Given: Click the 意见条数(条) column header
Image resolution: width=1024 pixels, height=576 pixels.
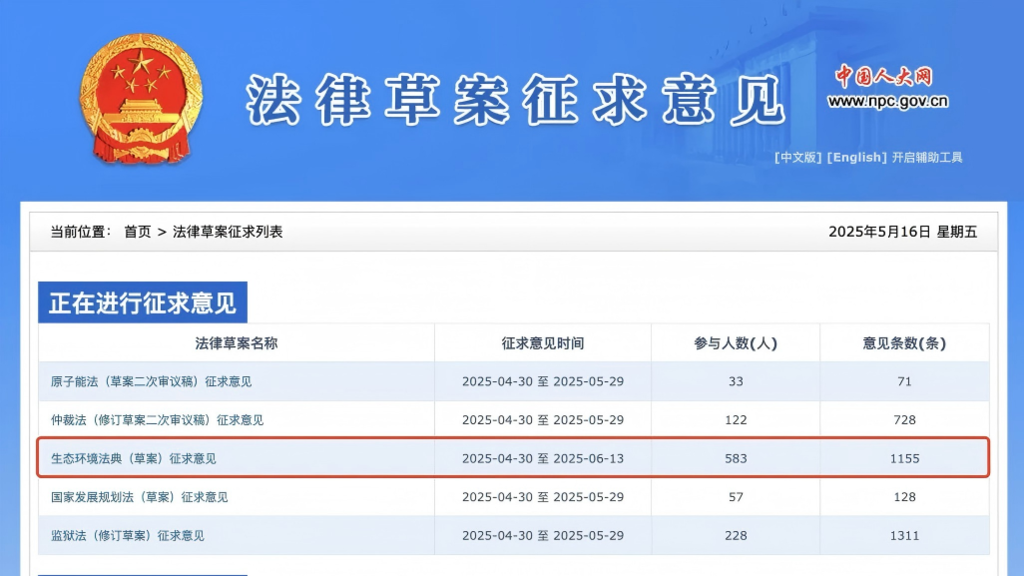Looking at the screenshot, I should click(x=904, y=343).
